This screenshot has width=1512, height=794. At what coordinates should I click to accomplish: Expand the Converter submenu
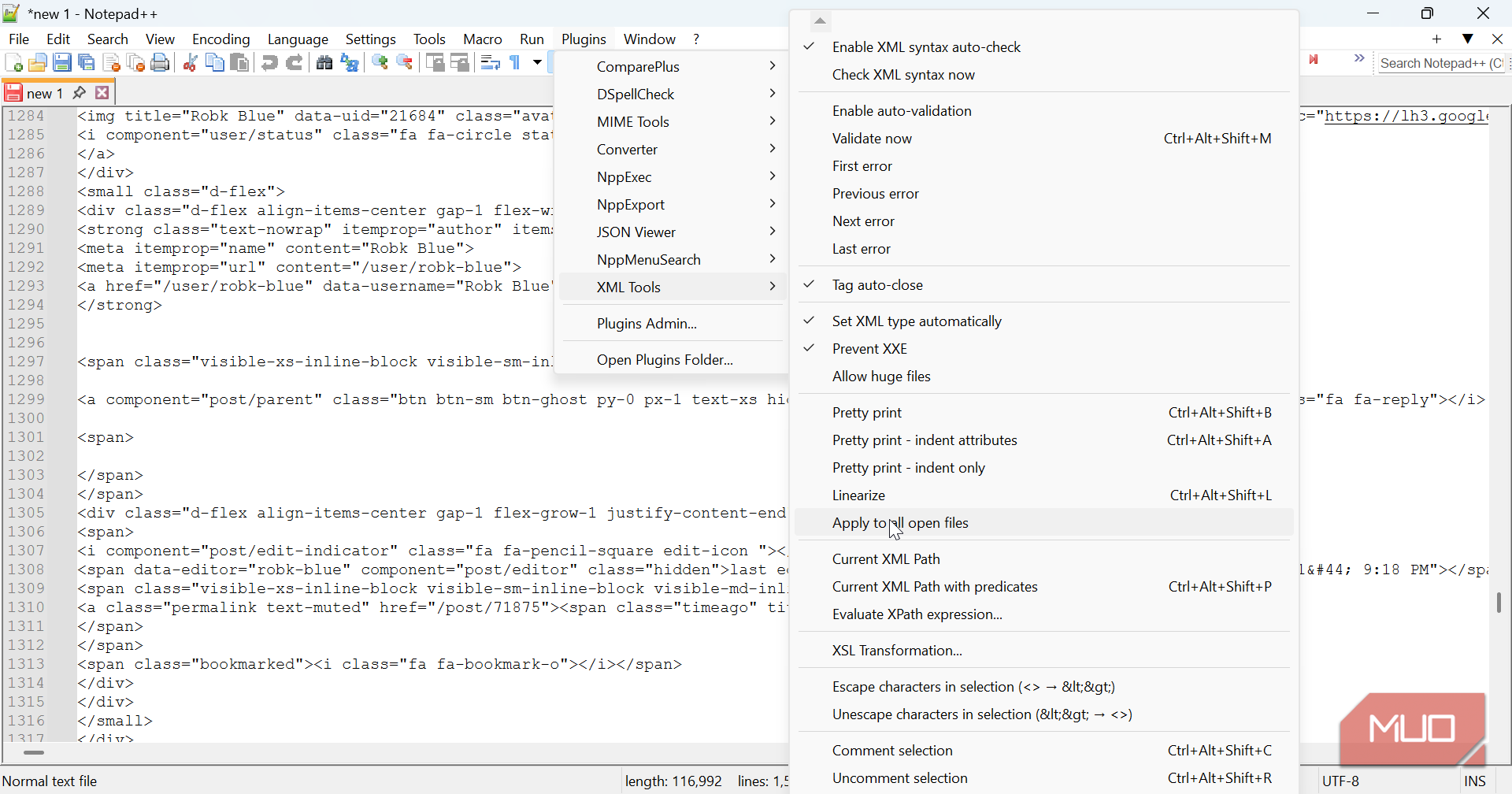(672, 150)
